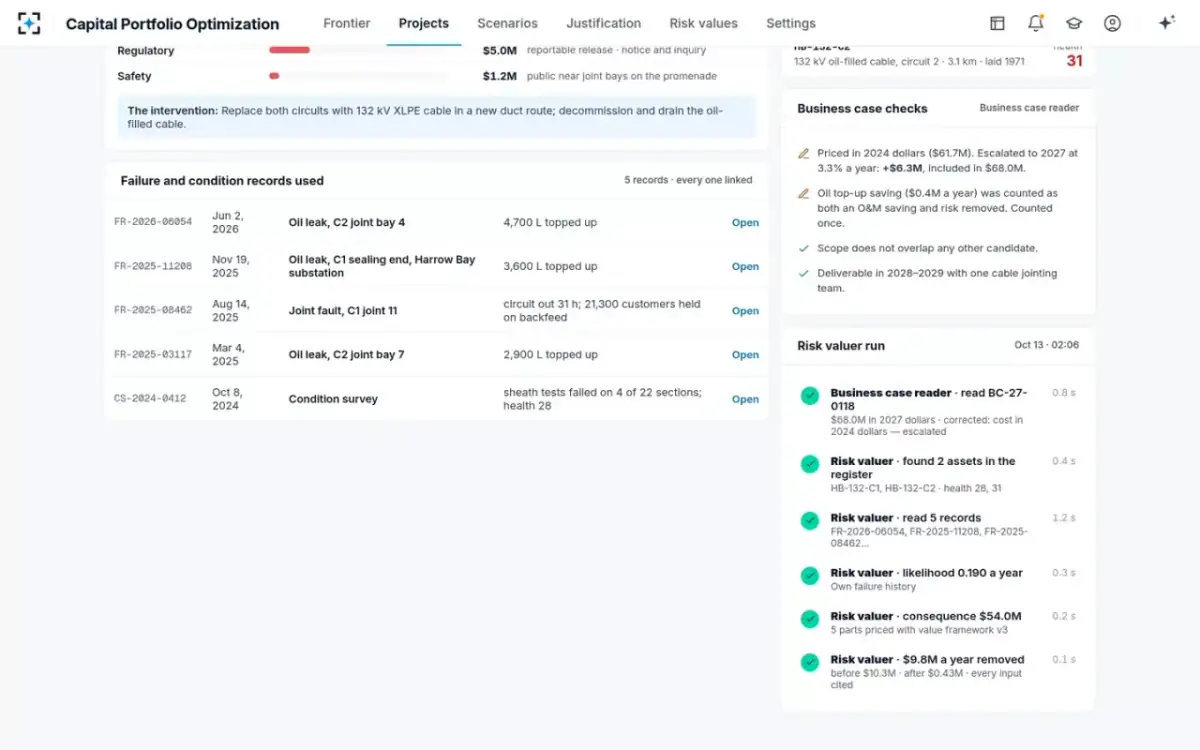Click the $5.0M Regulatory value
This screenshot has height=750, width=1200.
pos(500,50)
